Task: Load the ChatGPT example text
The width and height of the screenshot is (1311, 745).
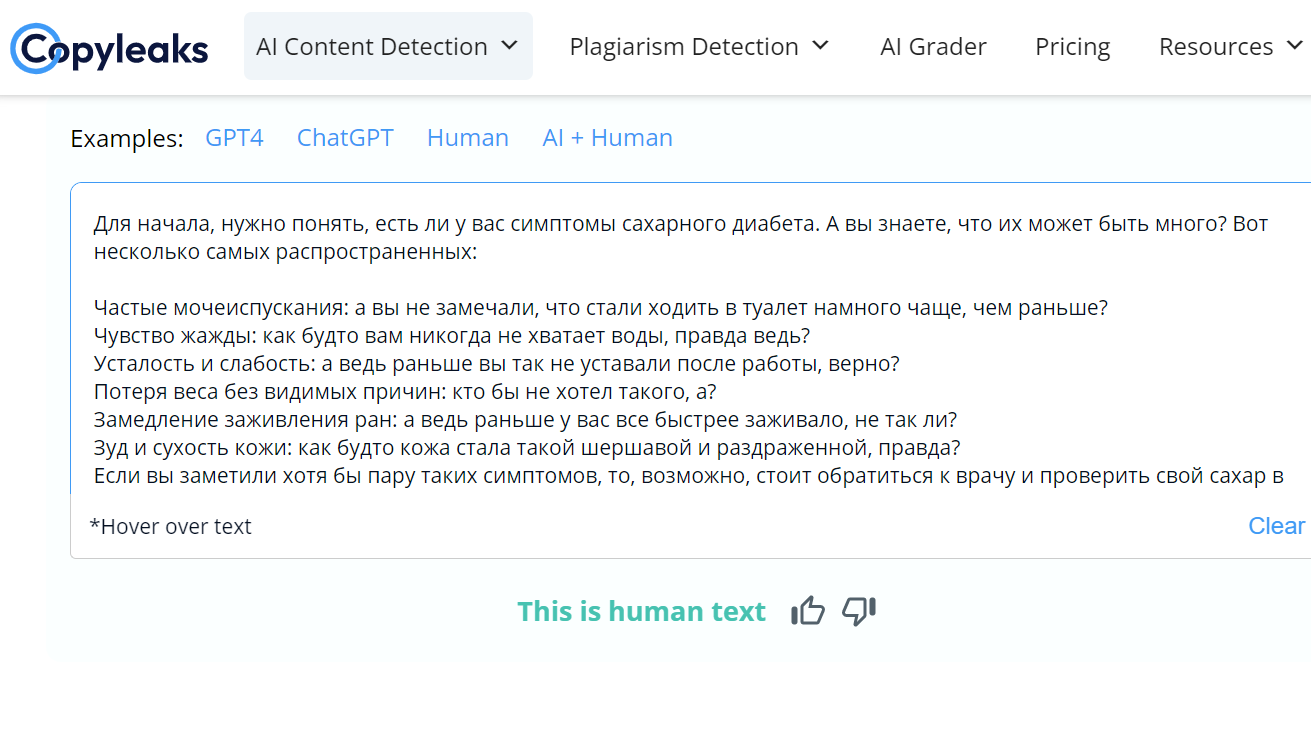Action: [x=345, y=138]
